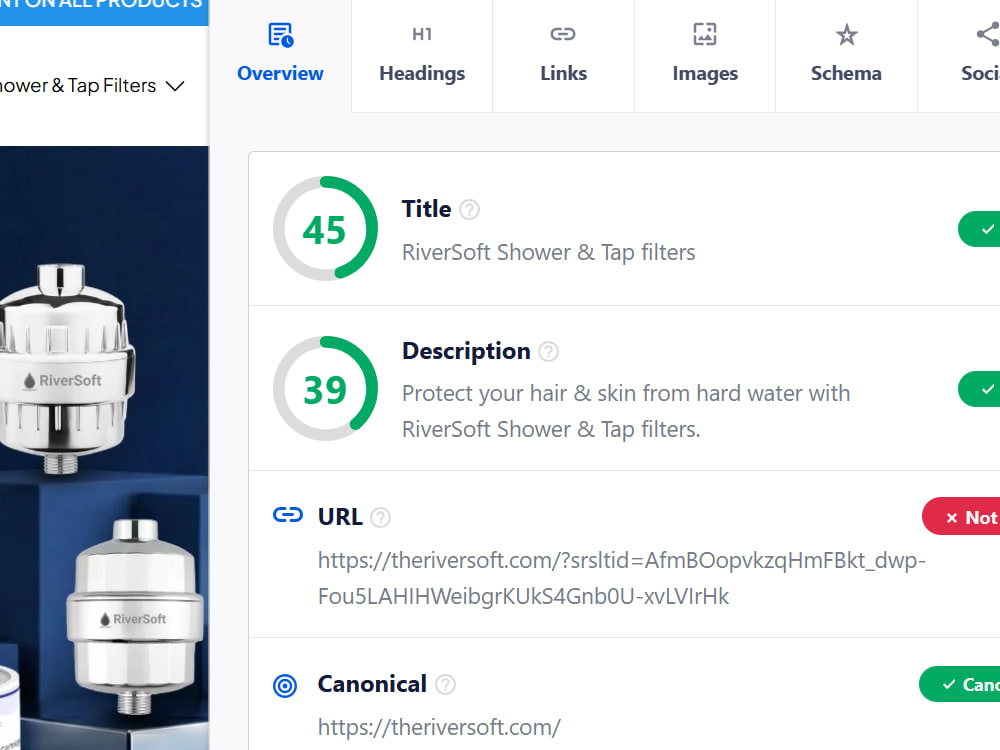The height and width of the screenshot is (750, 1000).
Task: Click the red Not badge in the URL row
Action: (961, 517)
